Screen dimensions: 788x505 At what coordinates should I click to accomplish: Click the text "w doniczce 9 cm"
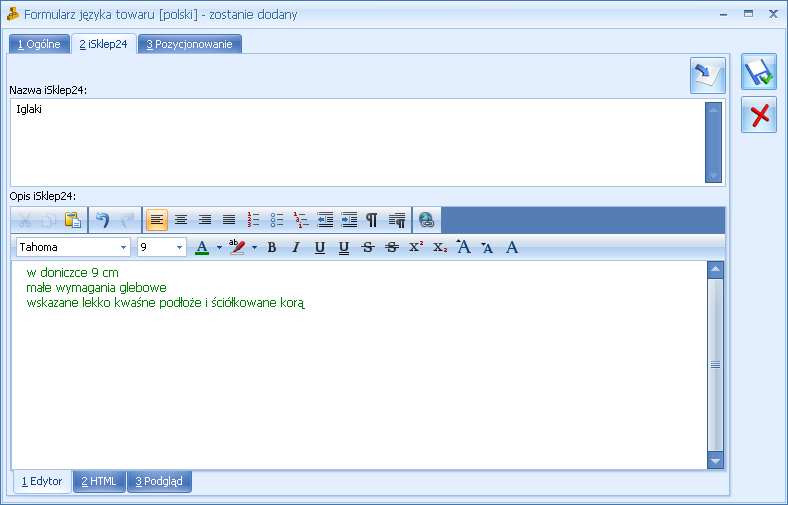click(x=72, y=273)
